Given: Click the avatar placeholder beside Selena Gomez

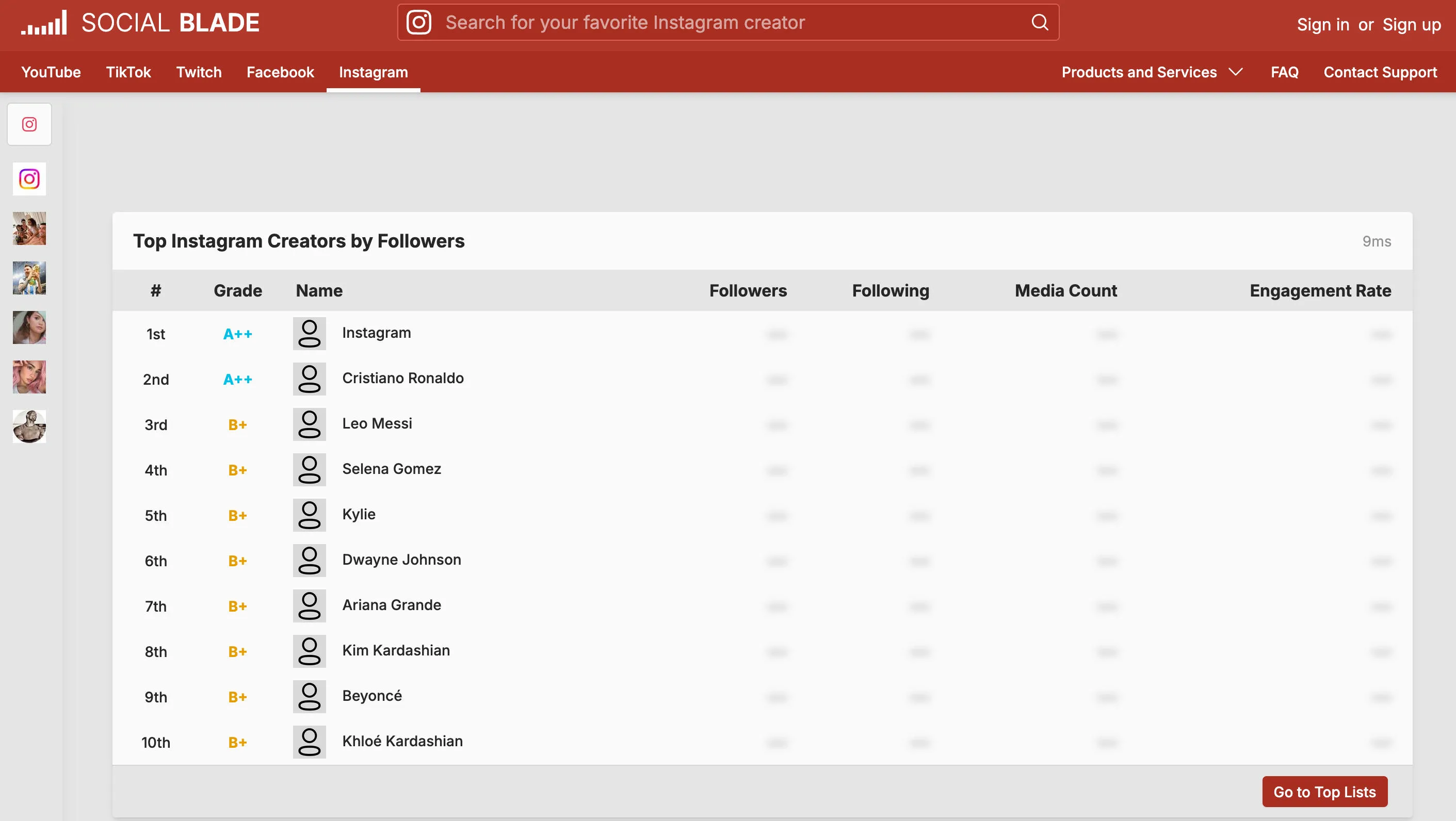Looking at the screenshot, I should 309,469.
